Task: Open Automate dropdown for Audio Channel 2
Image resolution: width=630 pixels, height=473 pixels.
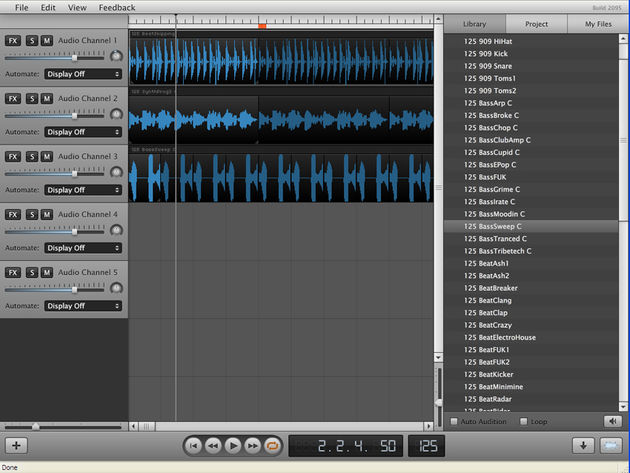Action: pyautogui.click(x=83, y=132)
